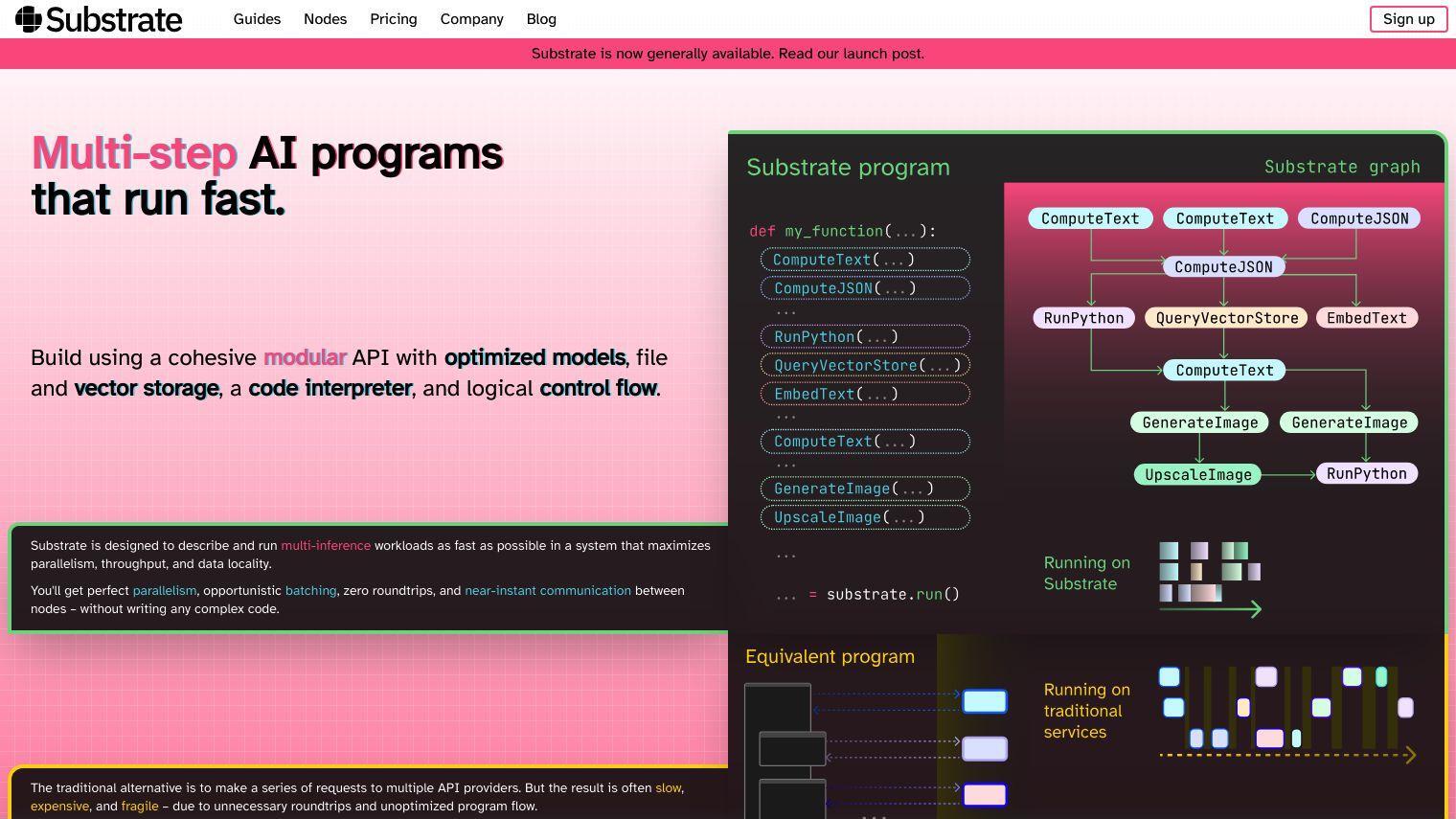Click the 'vector storage' highlighted phrase
Screen dimensions: 1456x819
coord(147,388)
